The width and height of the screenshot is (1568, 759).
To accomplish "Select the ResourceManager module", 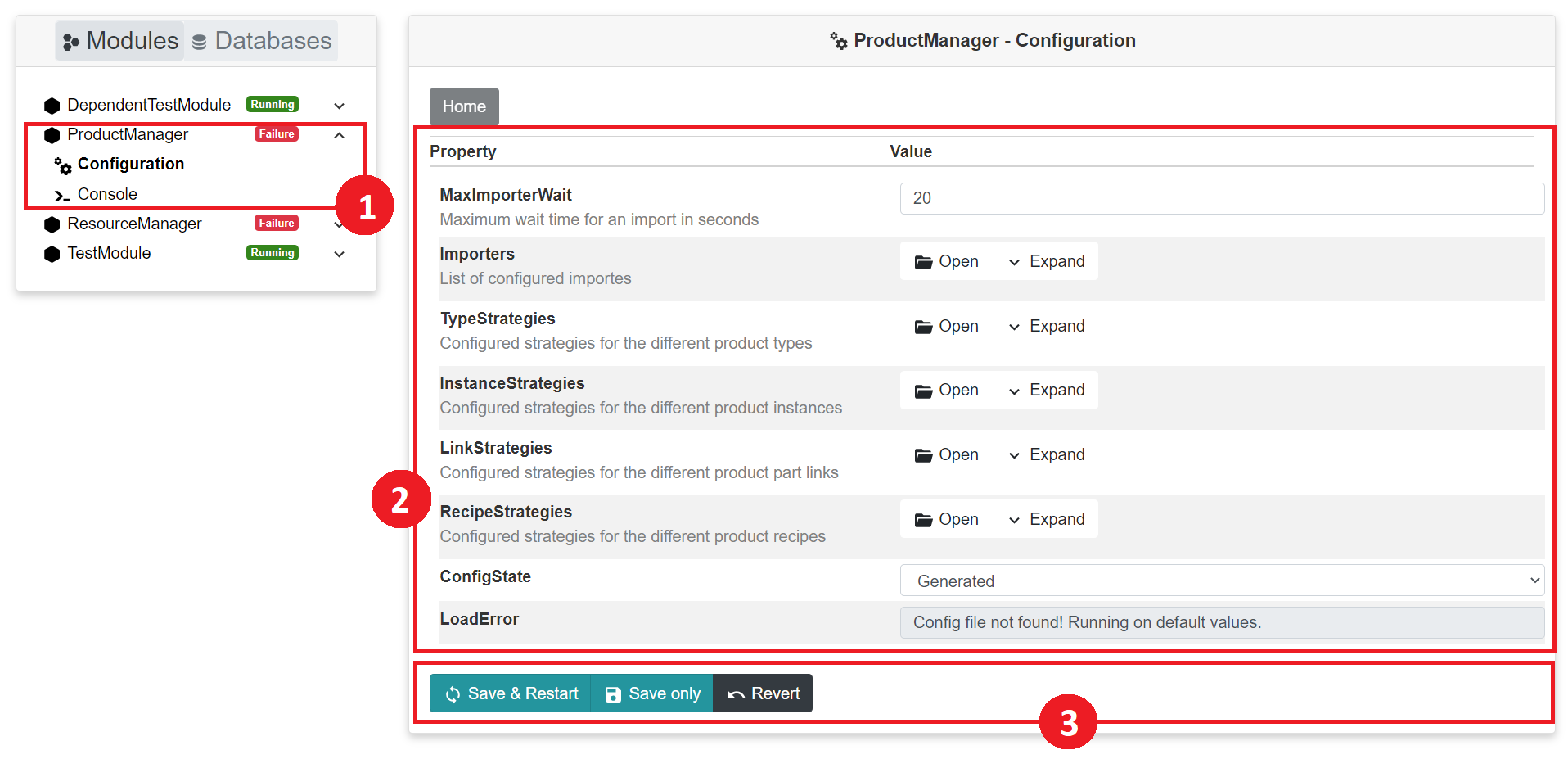I will click(134, 224).
